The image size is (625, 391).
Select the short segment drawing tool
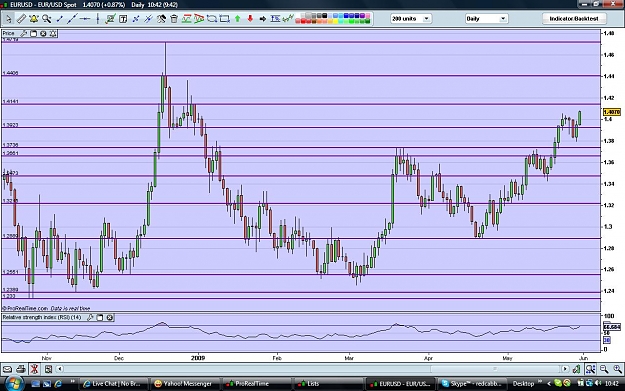59,18
